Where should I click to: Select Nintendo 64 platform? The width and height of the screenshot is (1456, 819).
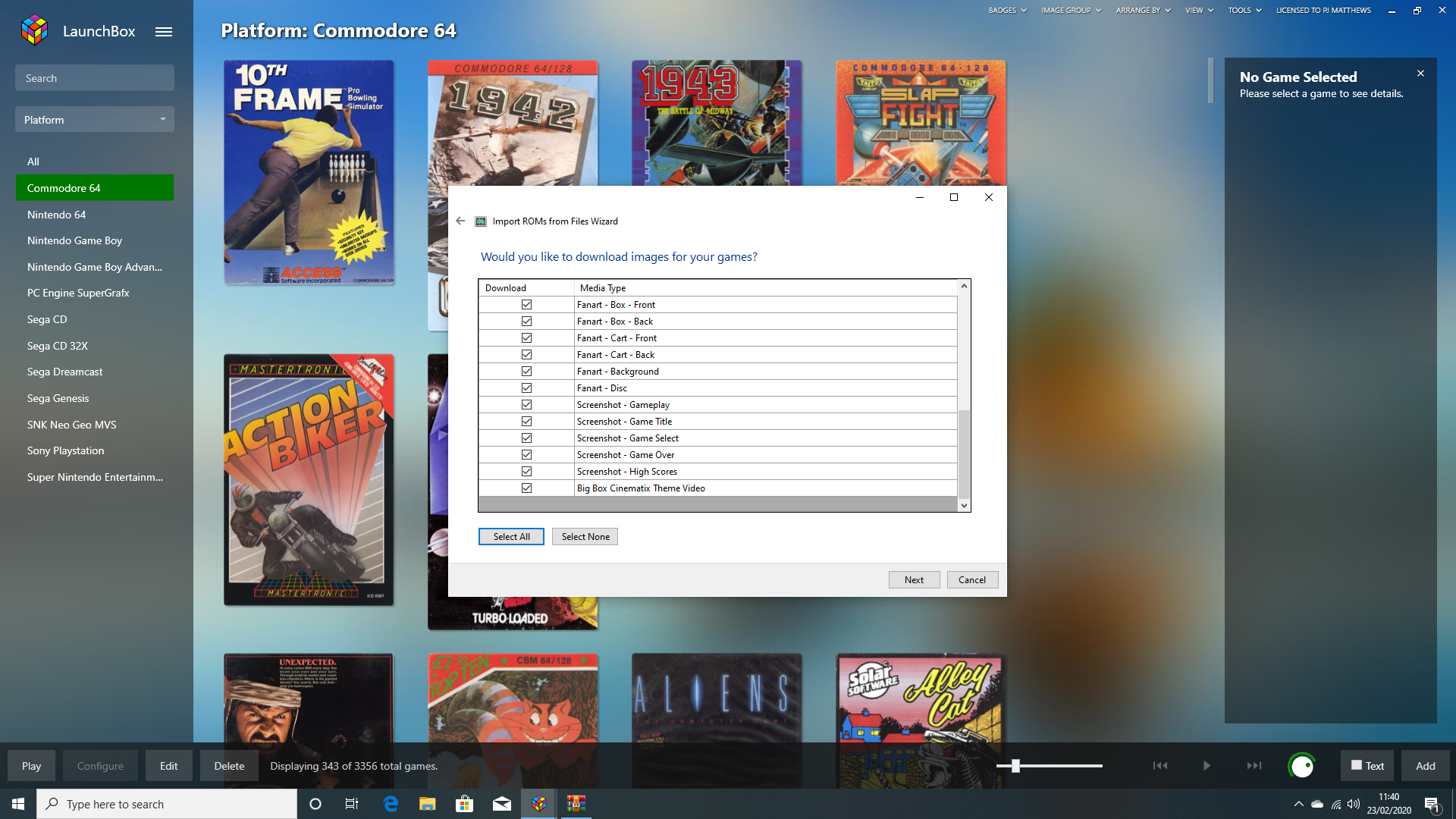pos(95,215)
